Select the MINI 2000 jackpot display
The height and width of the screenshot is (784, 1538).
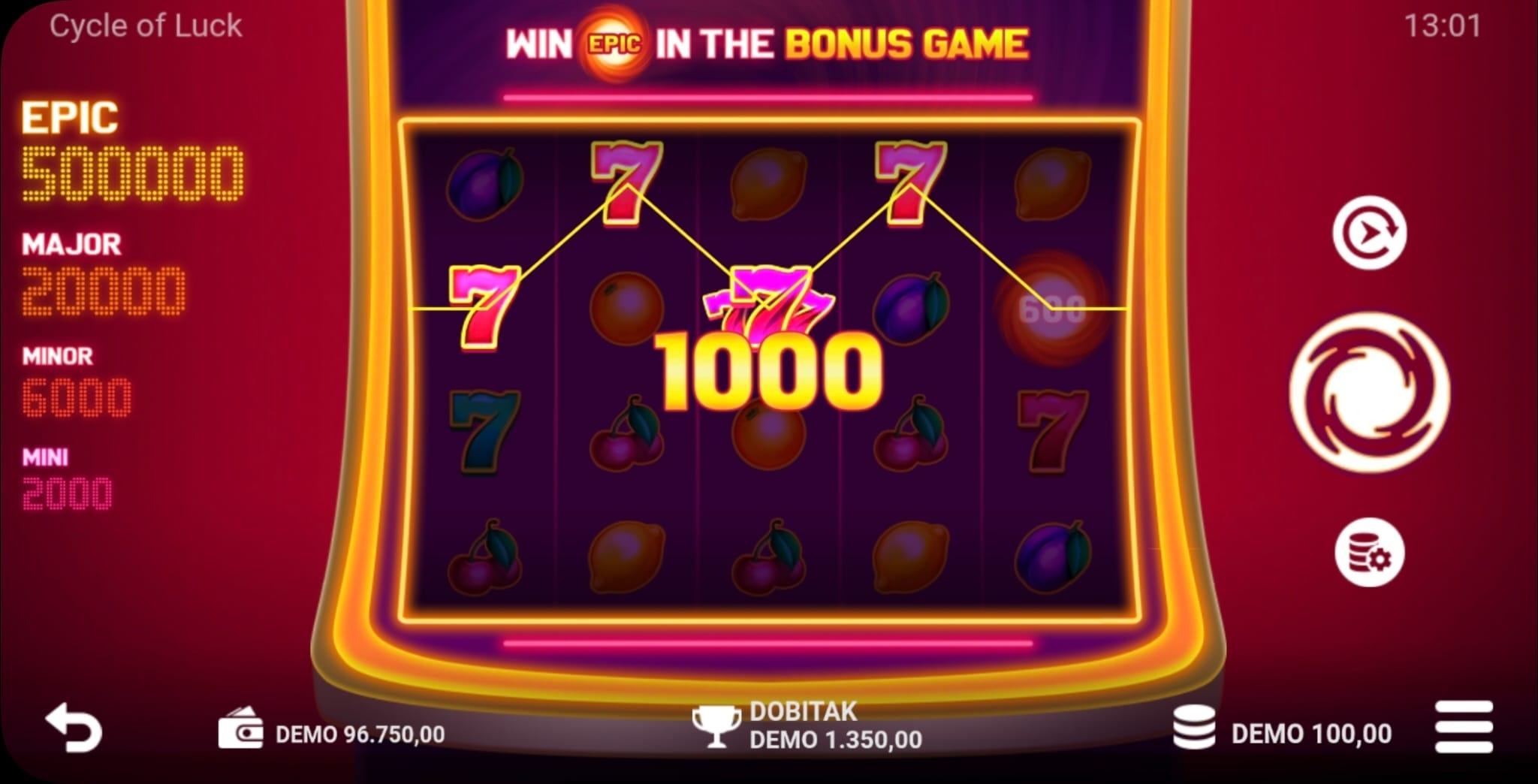point(68,479)
